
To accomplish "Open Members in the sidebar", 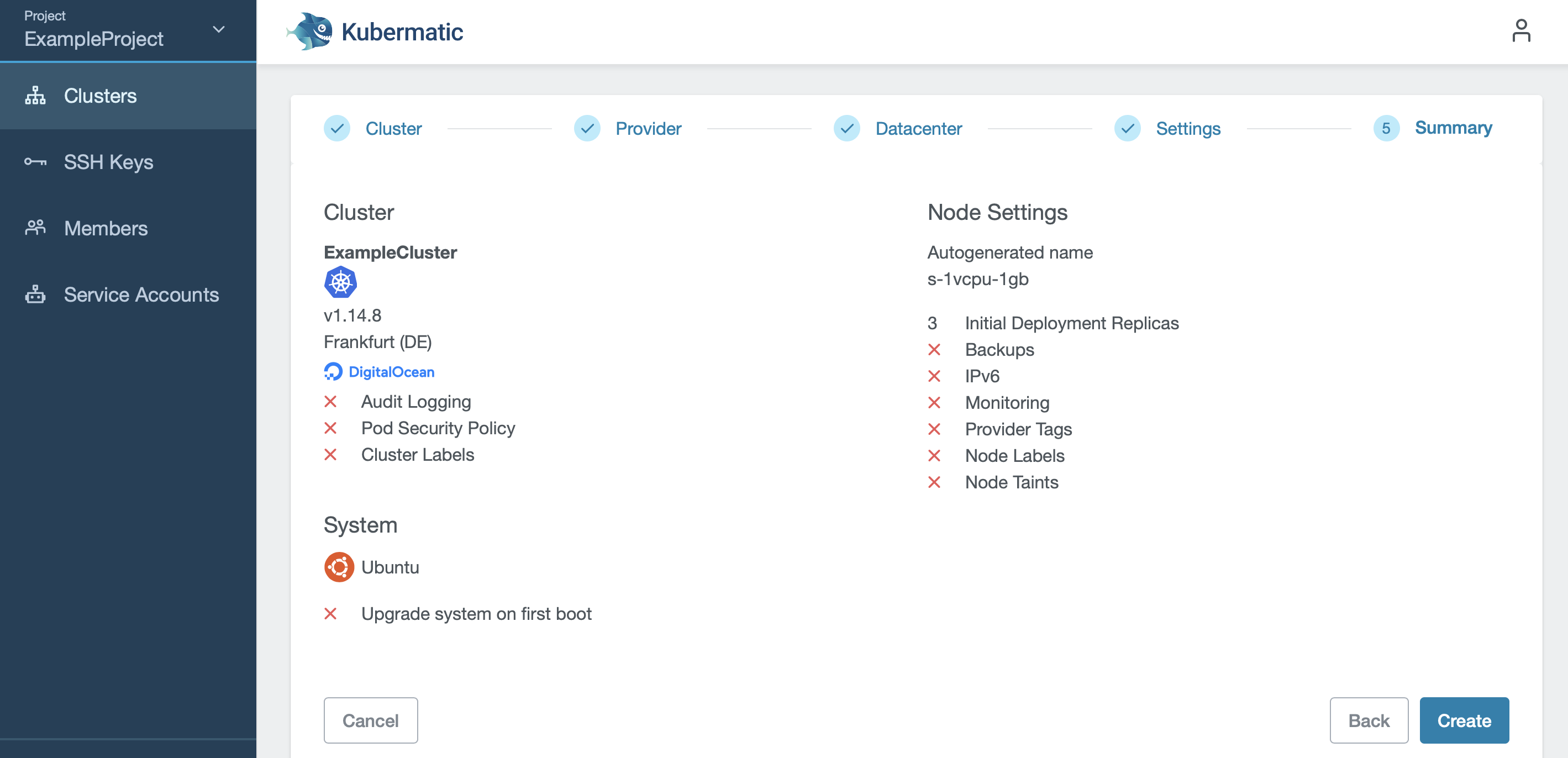I will (x=128, y=228).
